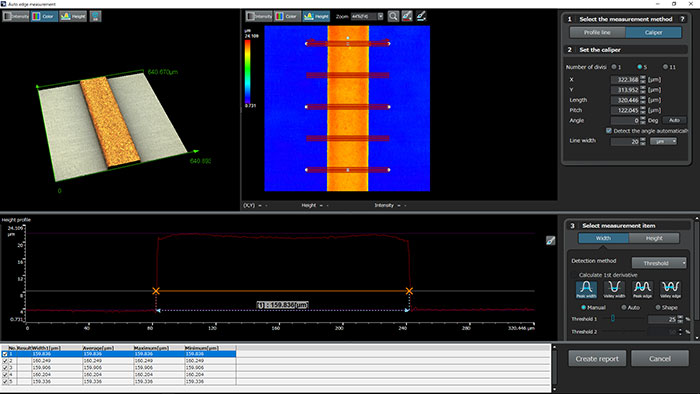
Task: Click right orange X edge marker
Action: (x=409, y=291)
